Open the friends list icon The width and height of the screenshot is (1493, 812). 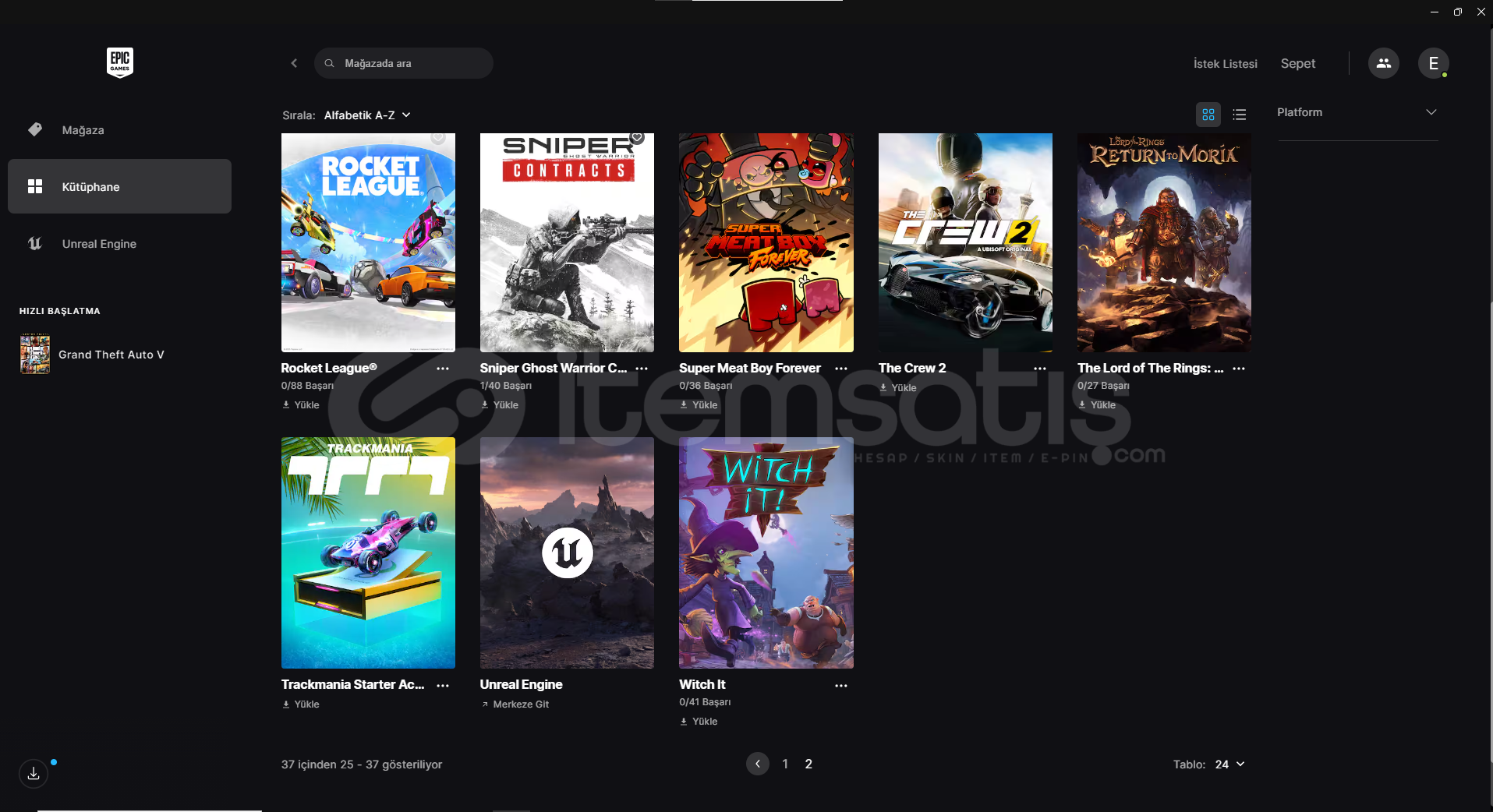[x=1383, y=63]
